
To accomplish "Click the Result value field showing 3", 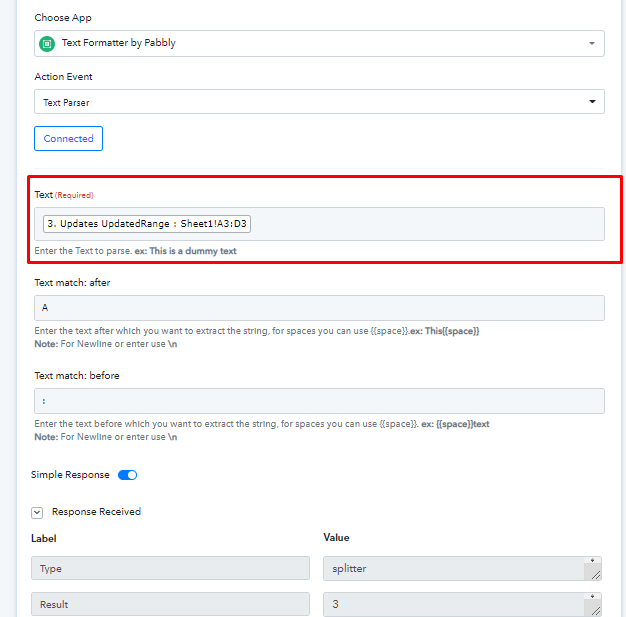I will pos(454,604).
